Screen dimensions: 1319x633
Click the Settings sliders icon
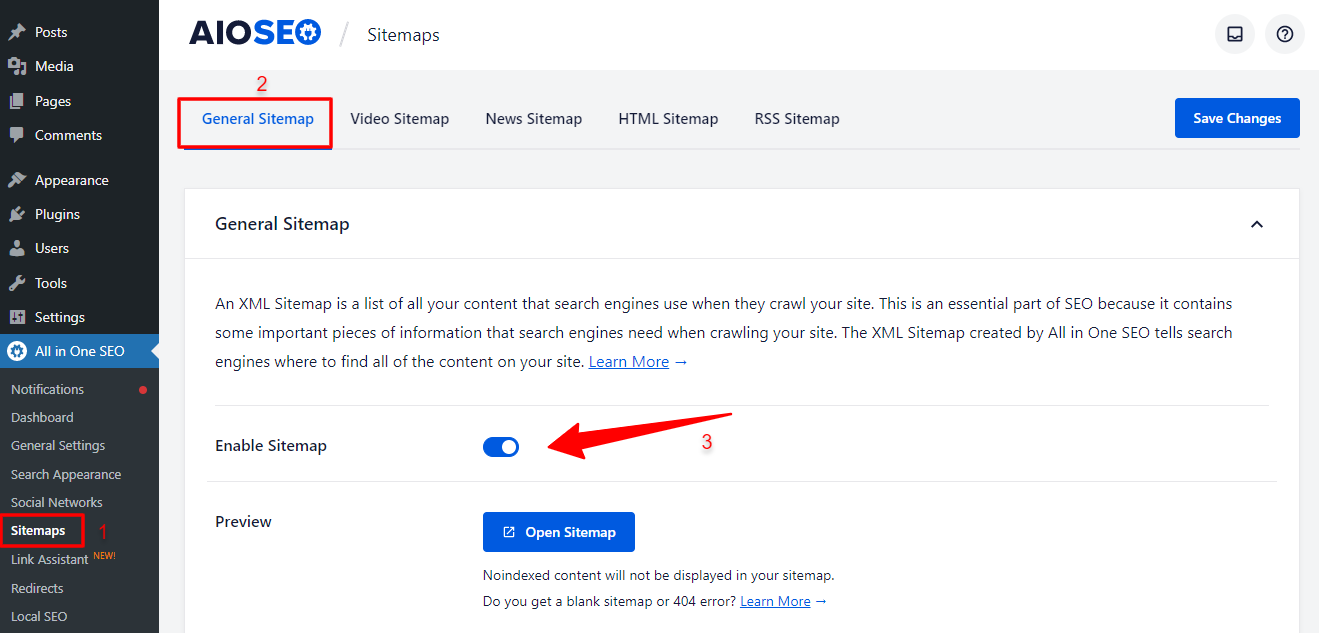pyautogui.click(x=17, y=317)
